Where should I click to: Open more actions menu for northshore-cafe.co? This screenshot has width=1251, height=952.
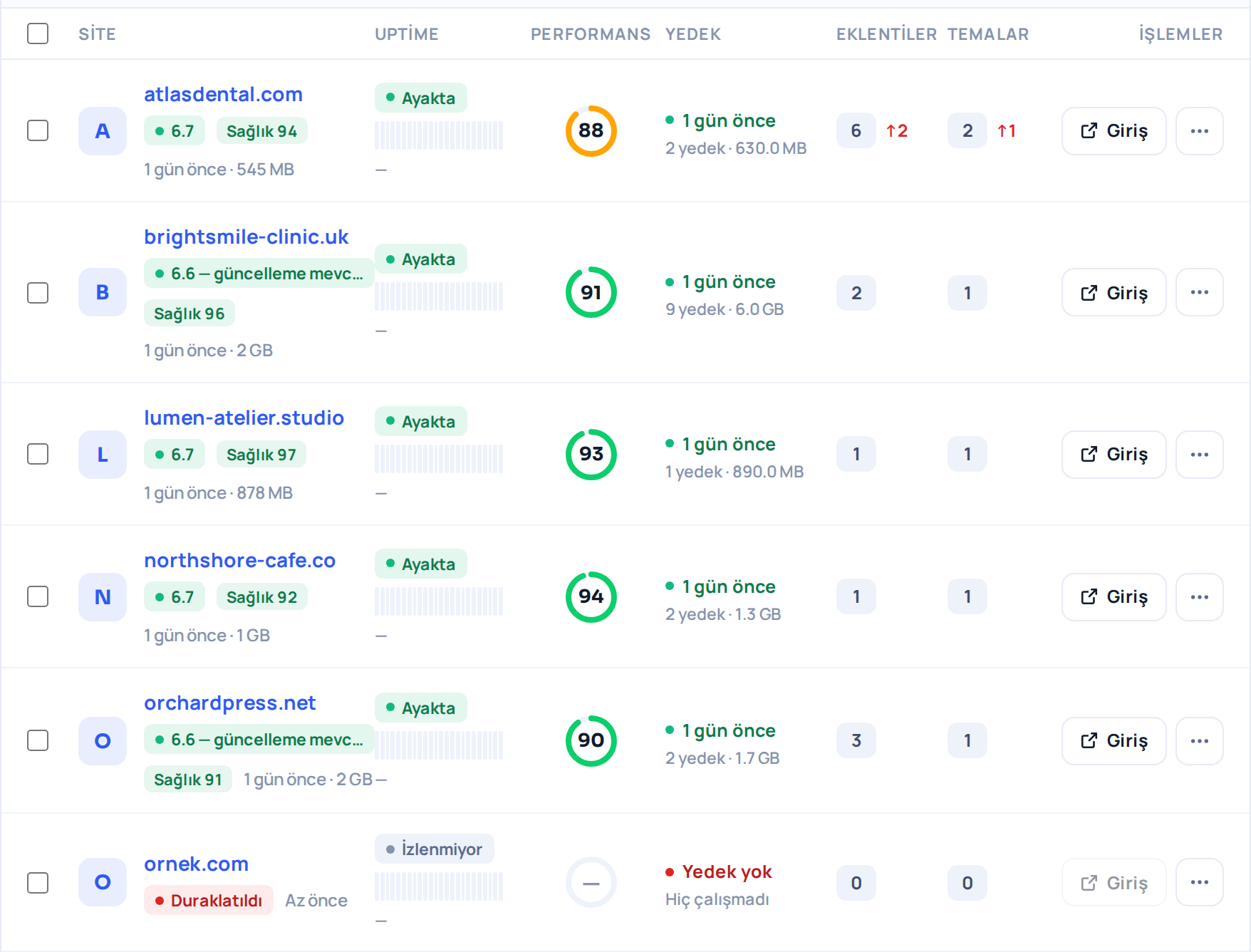(1200, 597)
